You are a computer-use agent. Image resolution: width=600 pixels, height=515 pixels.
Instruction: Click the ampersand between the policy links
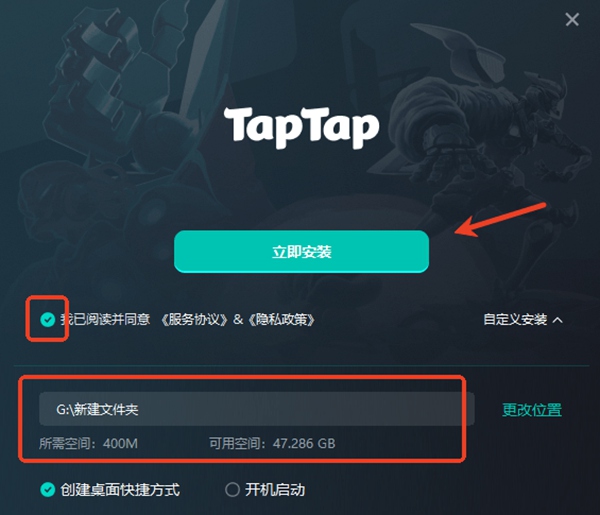tap(238, 319)
